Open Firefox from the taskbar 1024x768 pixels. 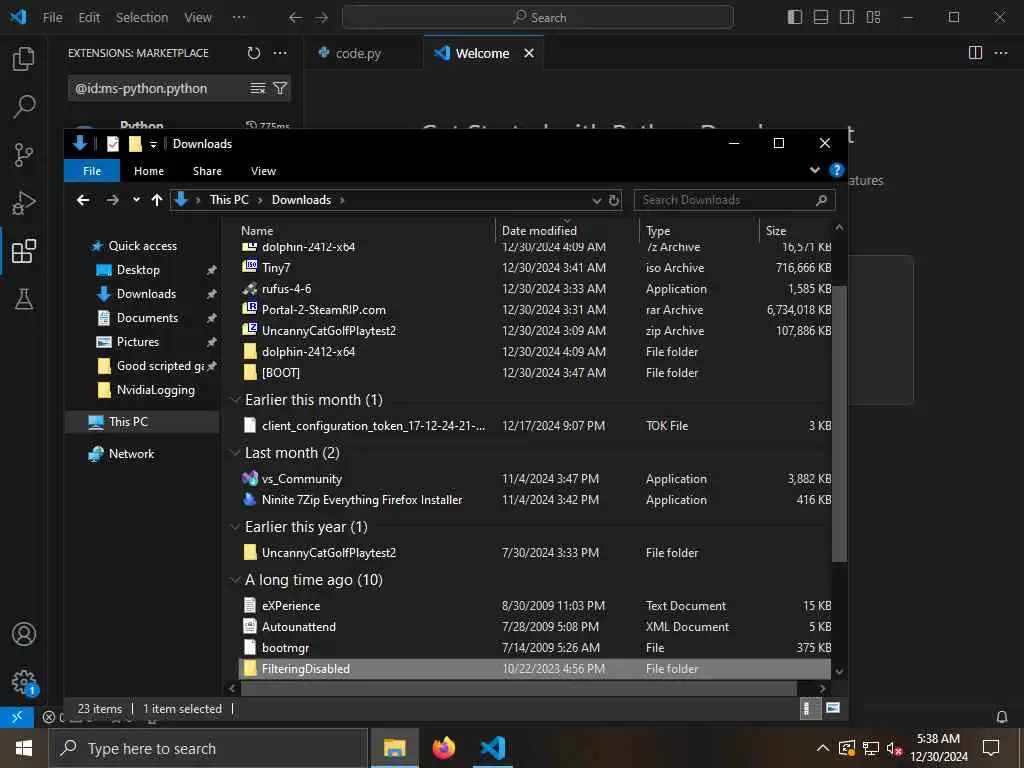443,748
